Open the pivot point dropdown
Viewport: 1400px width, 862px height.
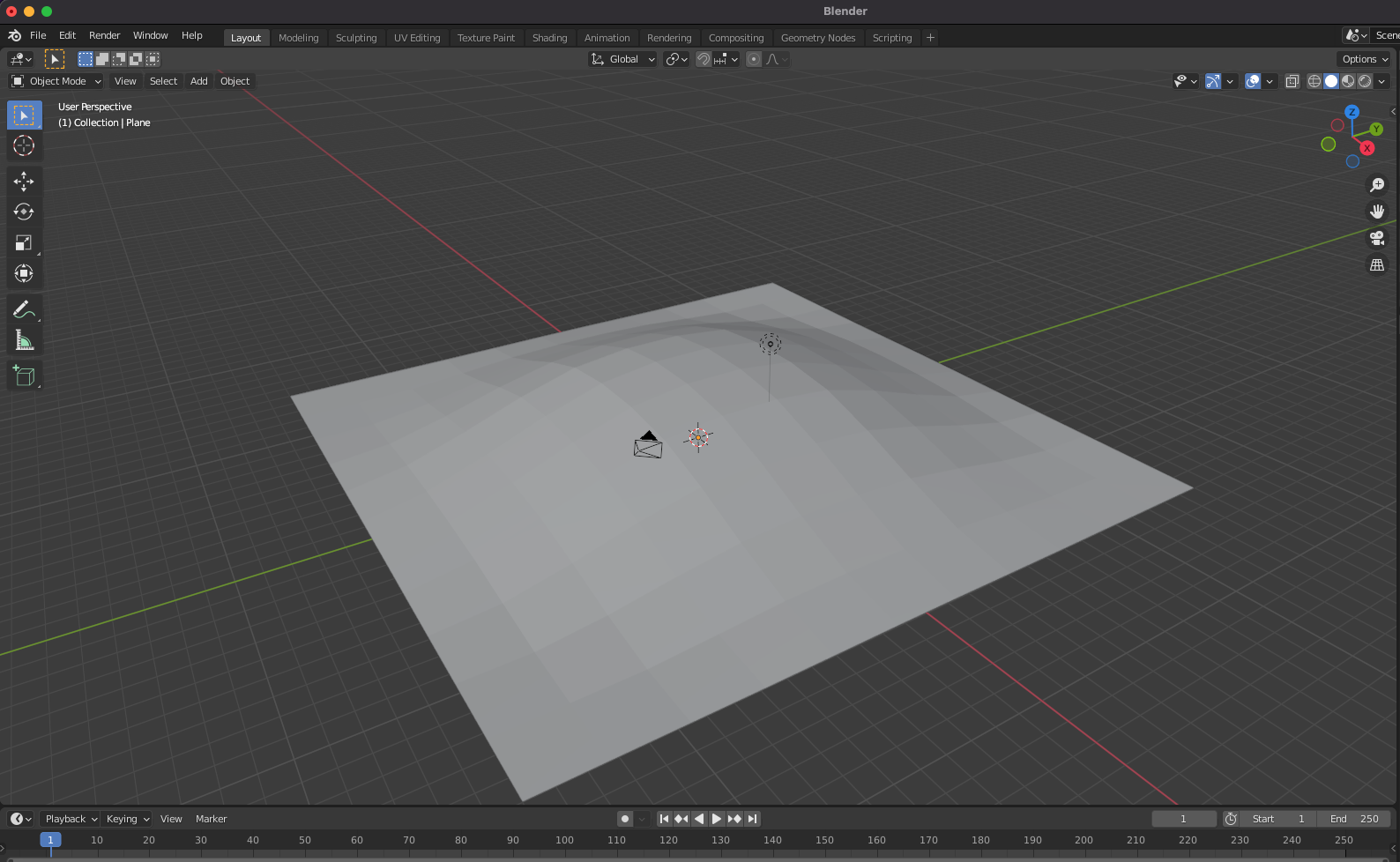[677, 59]
